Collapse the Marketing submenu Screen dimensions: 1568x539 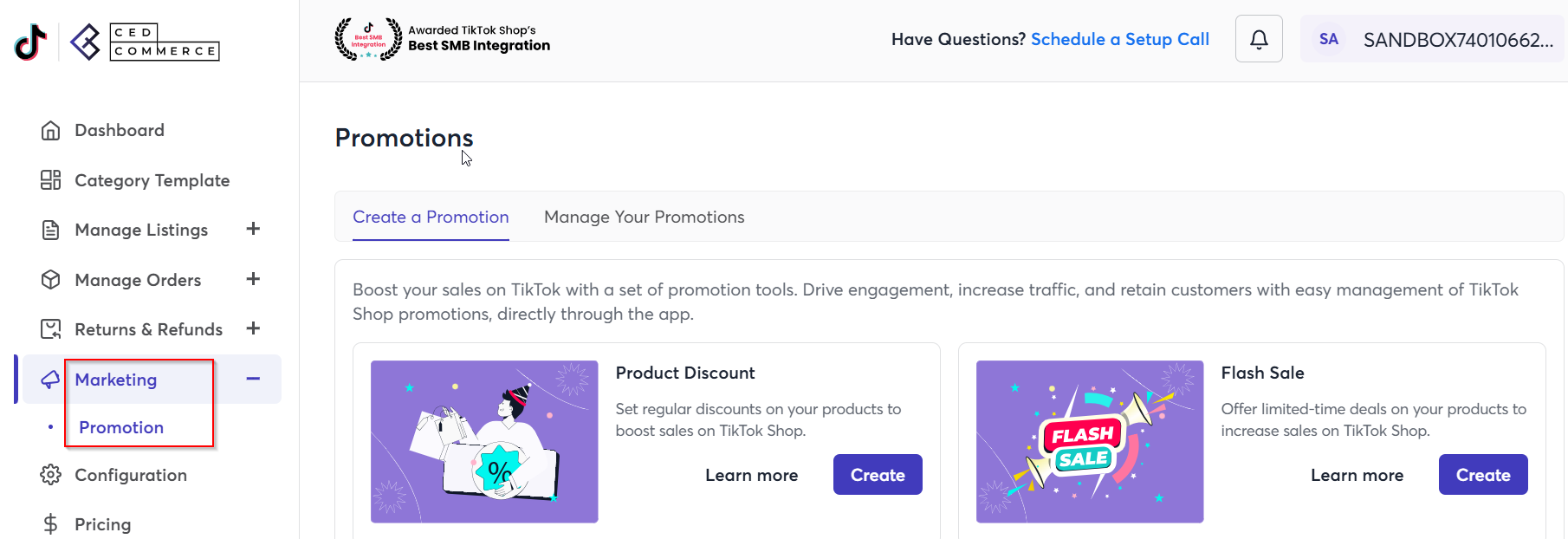pyautogui.click(x=253, y=379)
